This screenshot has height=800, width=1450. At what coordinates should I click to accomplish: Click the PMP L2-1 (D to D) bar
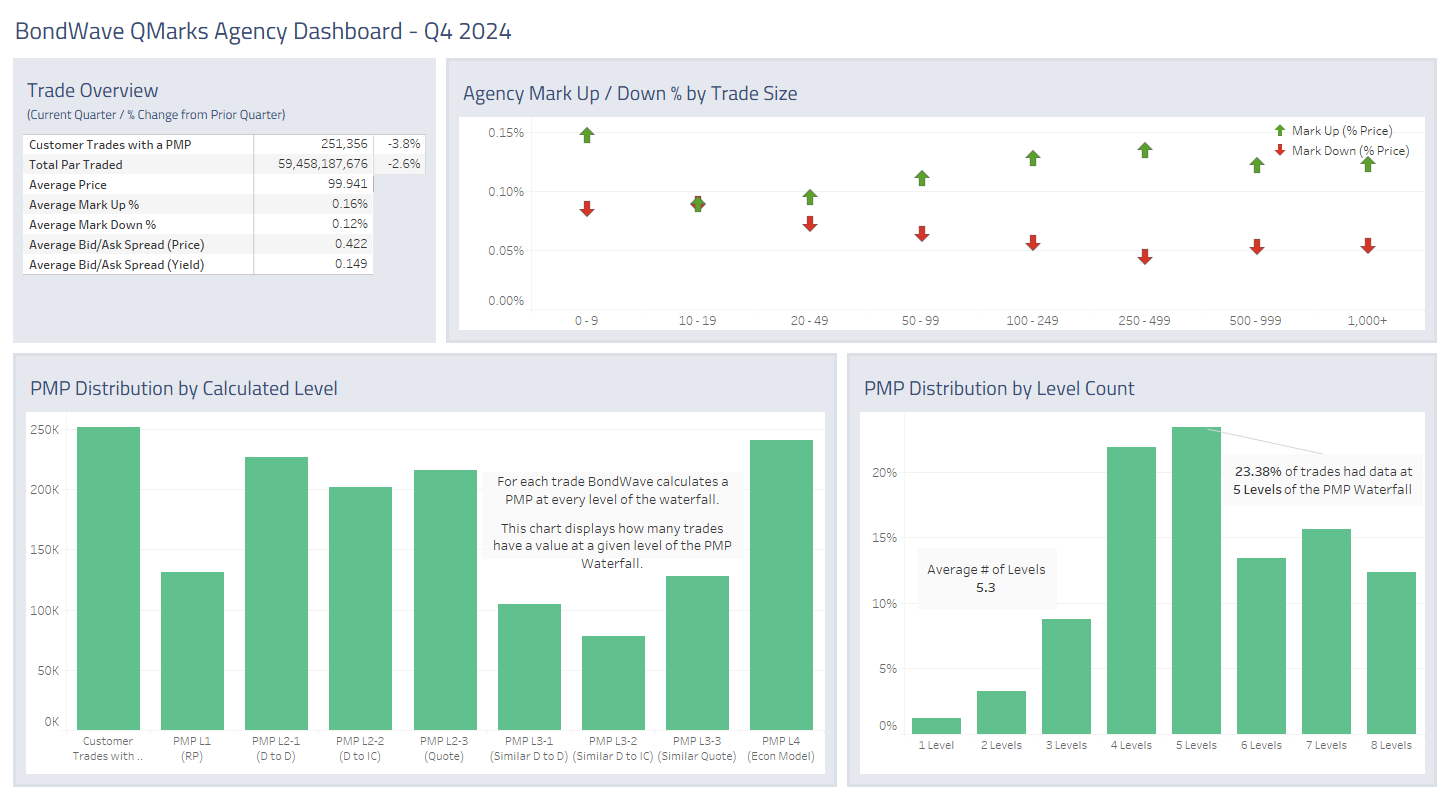pos(276,593)
